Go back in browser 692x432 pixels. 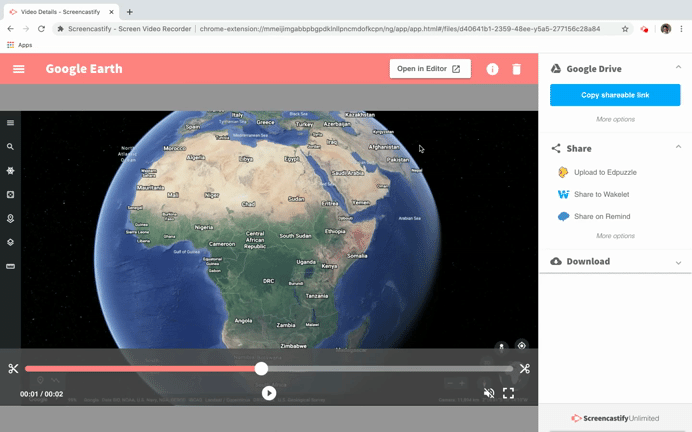pos(11,29)
